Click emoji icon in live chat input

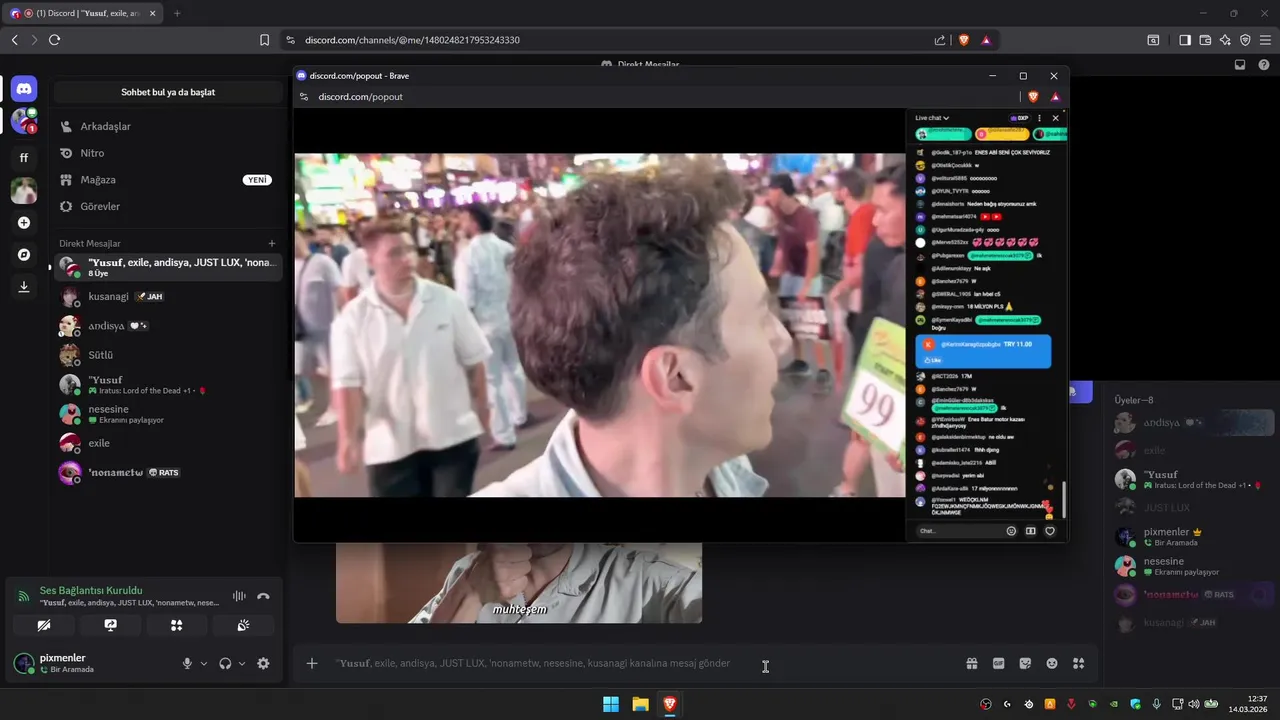1011,531
